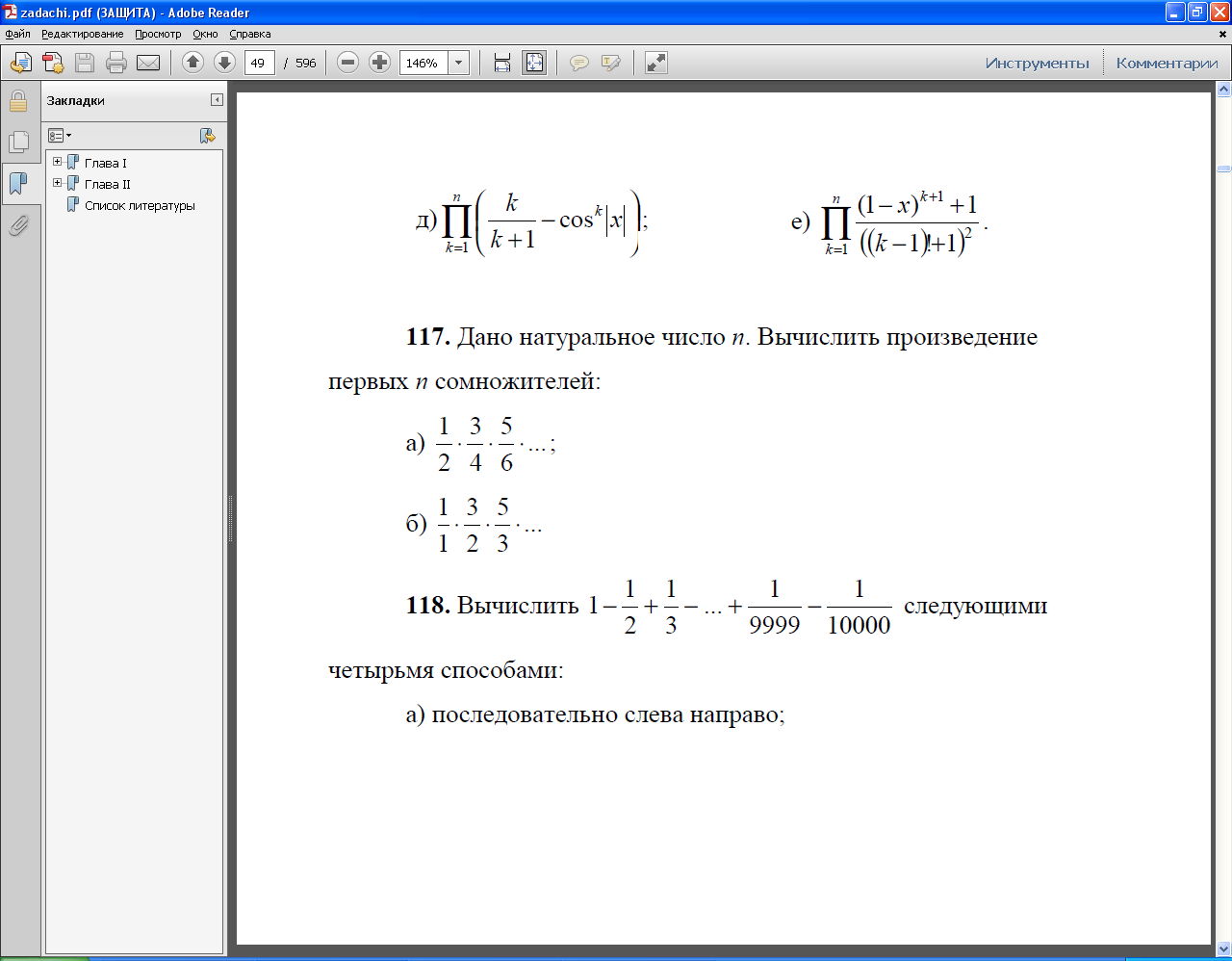Click the Save file icon

tap(85, 64)
